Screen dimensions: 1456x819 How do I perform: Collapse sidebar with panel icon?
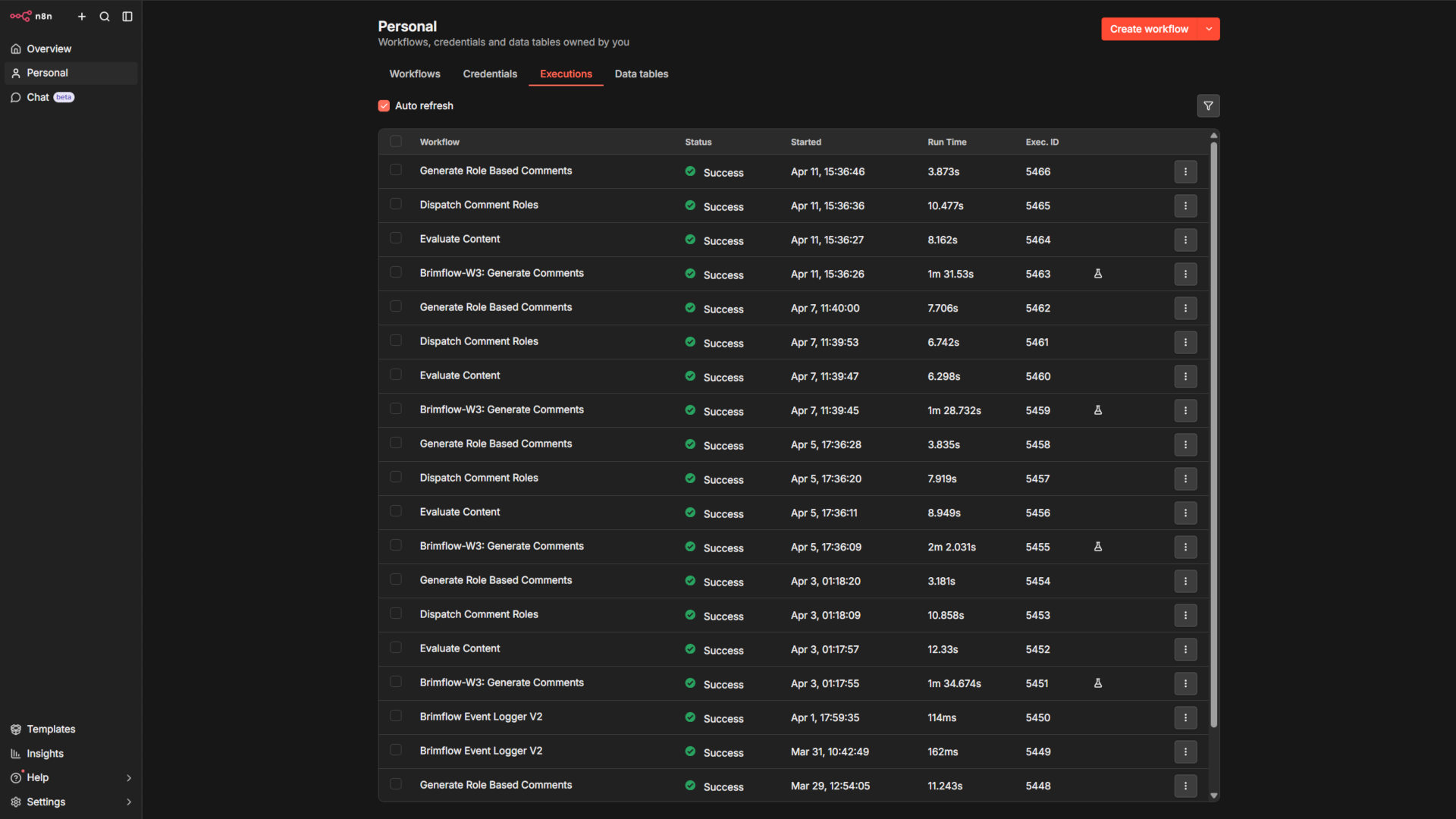(127, 17)
